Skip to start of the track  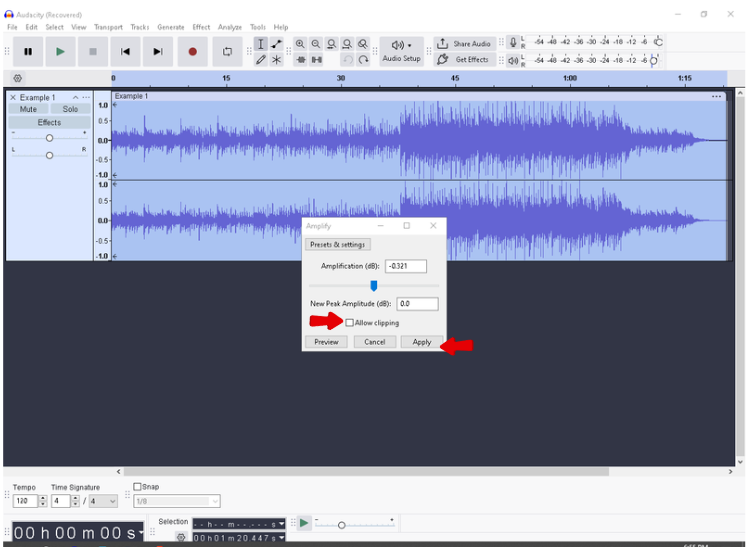pyautogui.click(x=125, y=51)
